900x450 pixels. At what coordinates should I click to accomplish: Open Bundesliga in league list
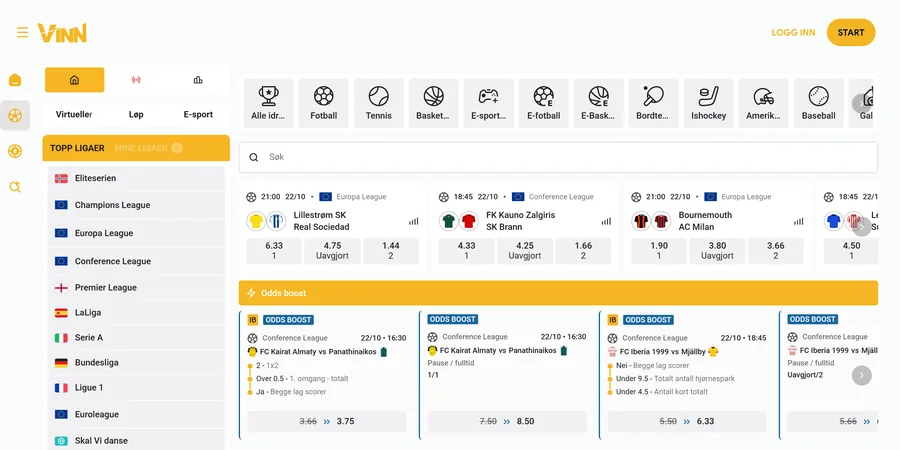(x=137, y=363)
